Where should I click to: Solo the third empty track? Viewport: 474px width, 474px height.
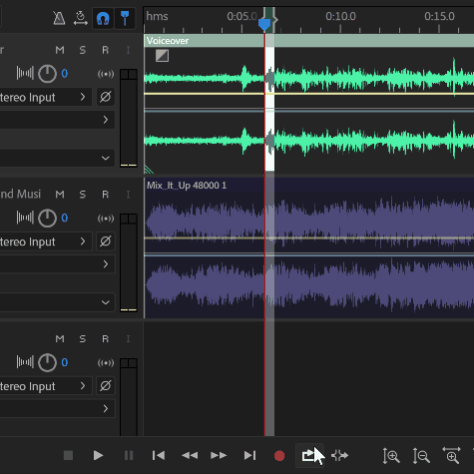click(83, 339)
